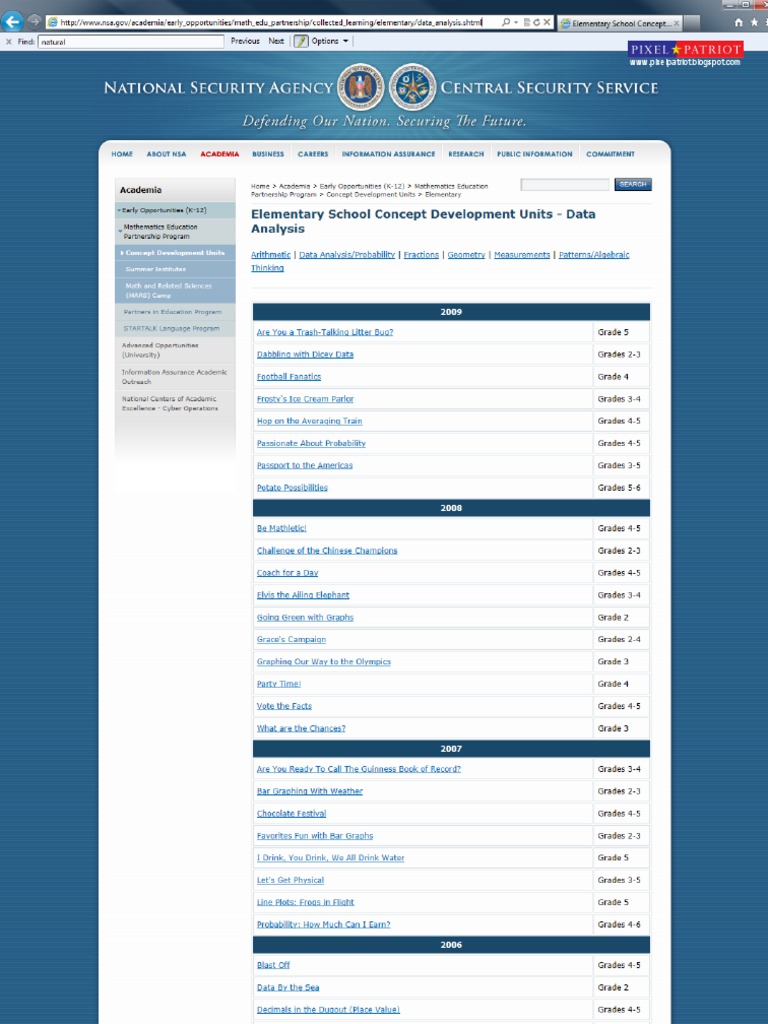Open the PUBLIC INFORMATION navigation item
Screen dimensions: 768x1024
(535, 154)
